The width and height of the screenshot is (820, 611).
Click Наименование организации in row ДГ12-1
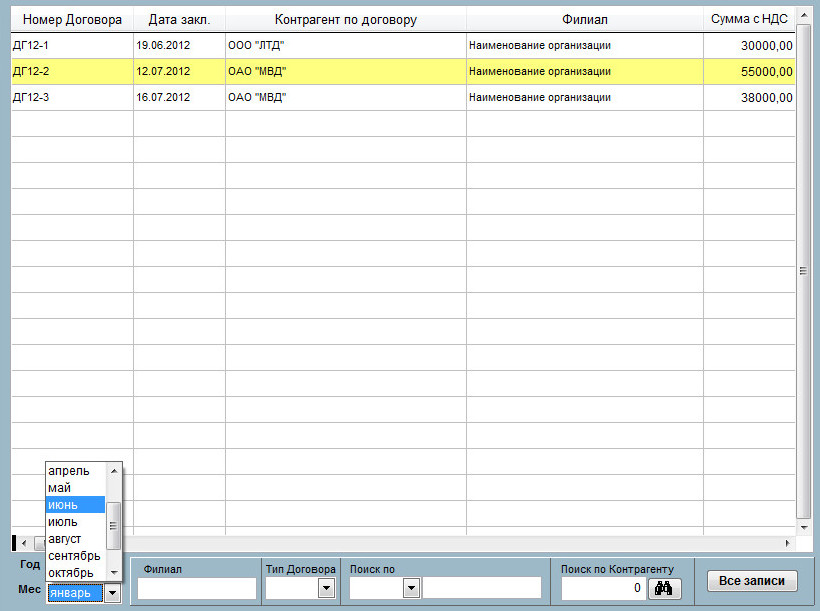pos(585,46)
